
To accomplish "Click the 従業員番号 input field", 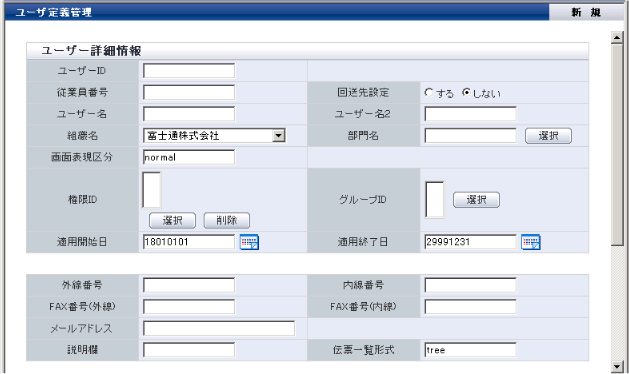I will [x=189, y=92].
